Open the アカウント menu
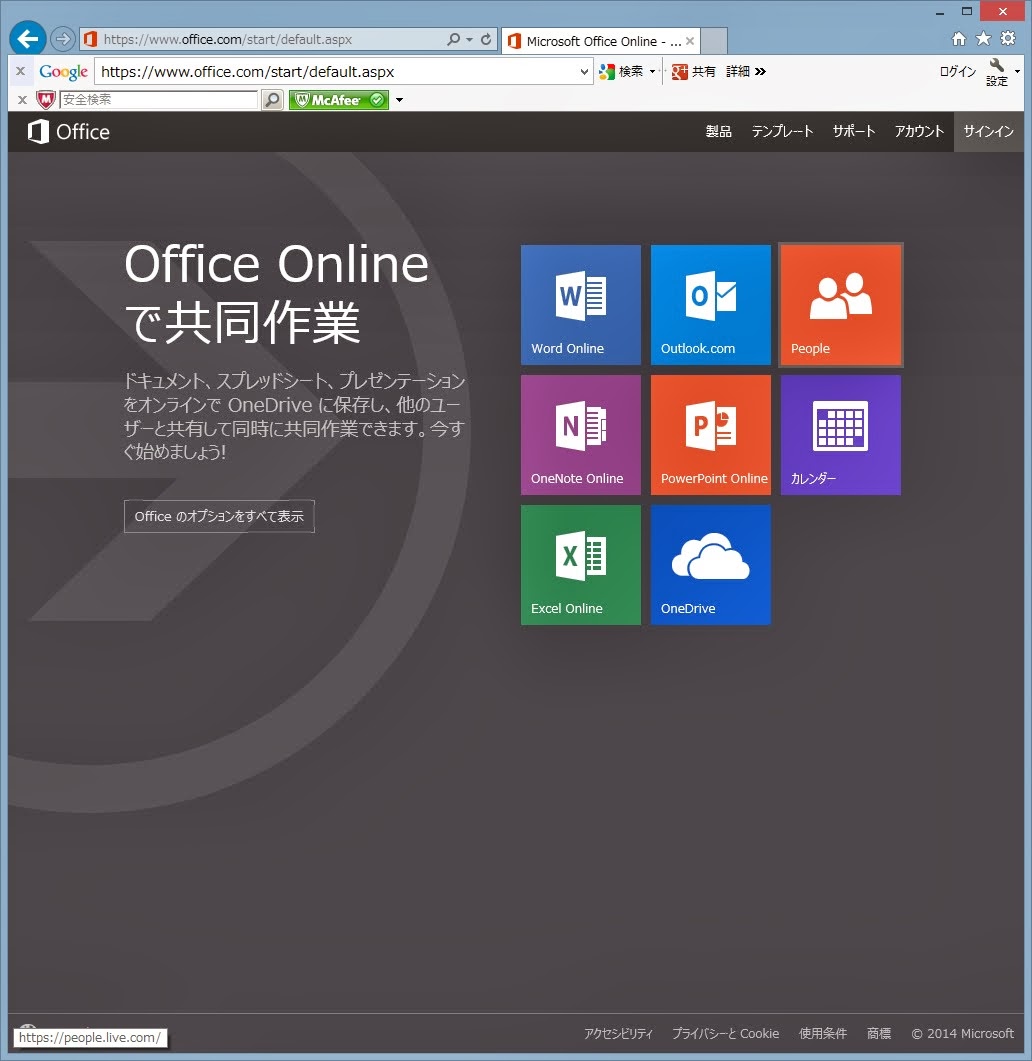The height and width of the screenshot is (1061, 1032). click(x=919, y=131)
